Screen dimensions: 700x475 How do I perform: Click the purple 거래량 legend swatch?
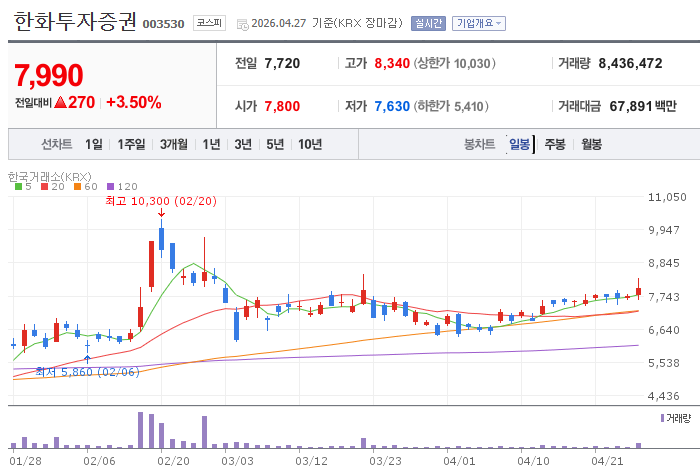pyautogui.click(x=662, y=418)
